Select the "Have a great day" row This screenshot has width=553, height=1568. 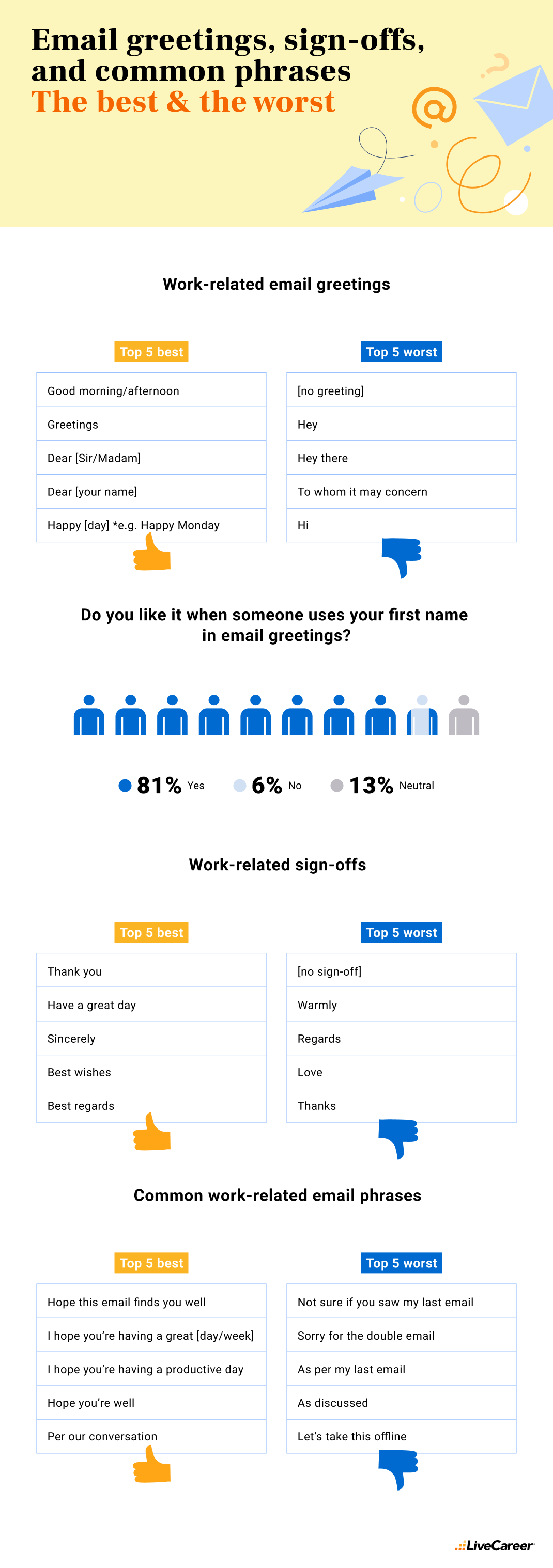coord(151,1005)
